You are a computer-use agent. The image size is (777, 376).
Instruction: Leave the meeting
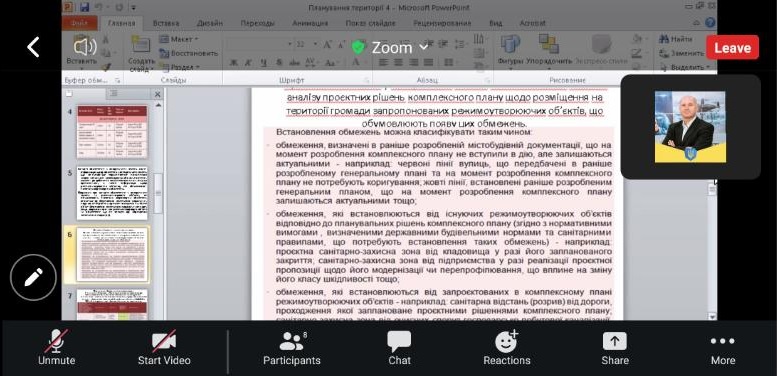click(x=732, y=48)
